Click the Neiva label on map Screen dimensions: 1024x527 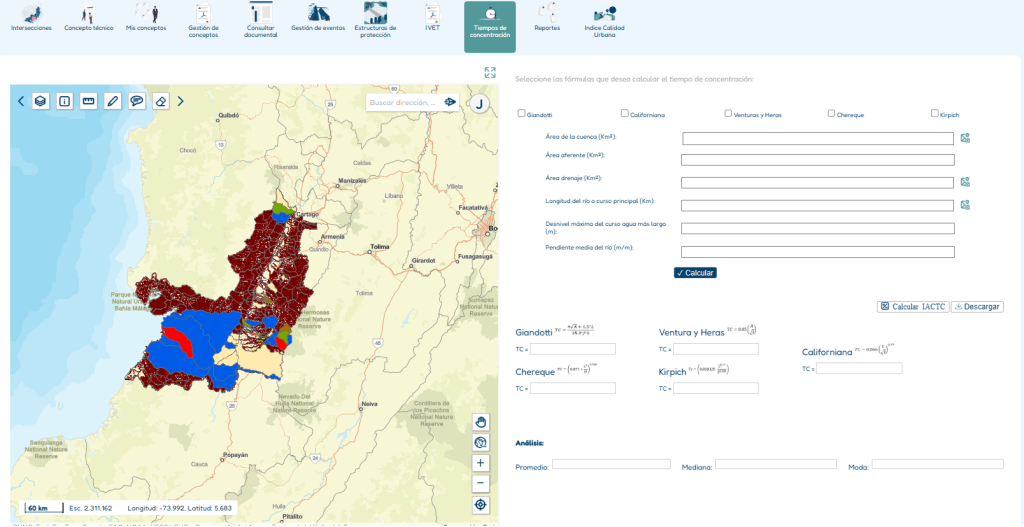pyautogui.click(x=368, y=404)
